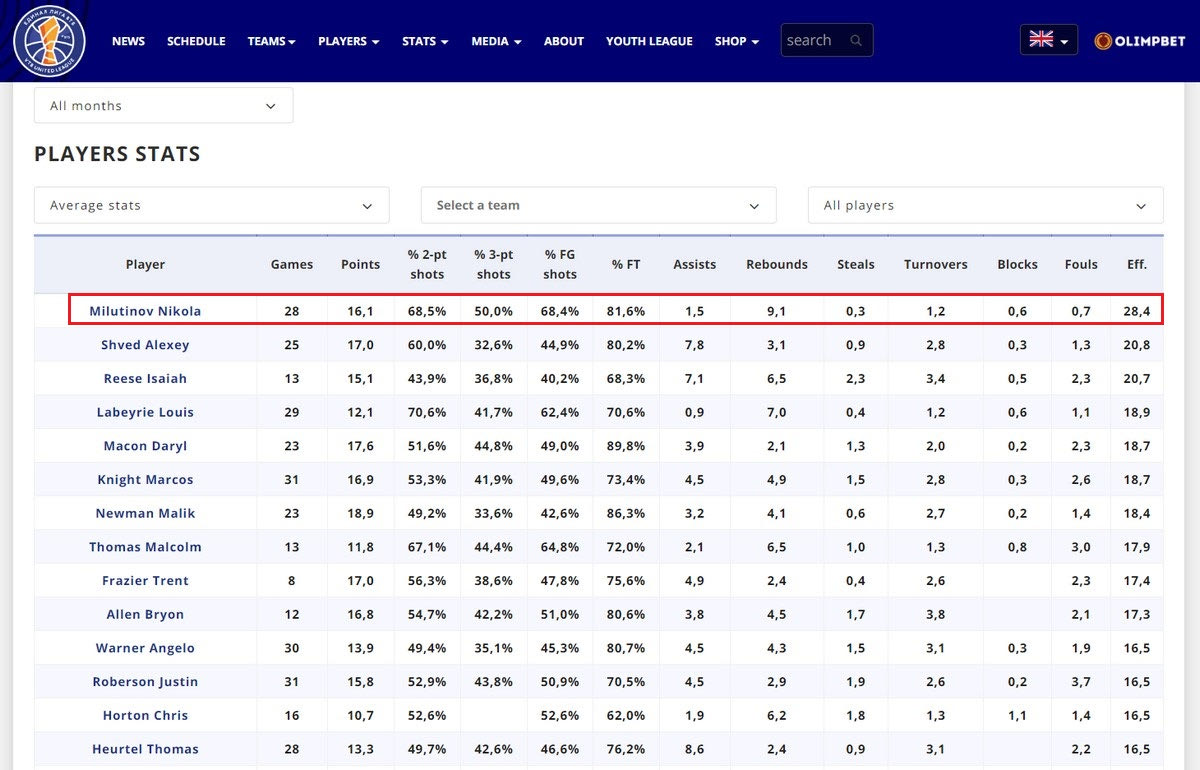
Task: Click the VTB United League logo
Action: pyautogui.click(x=49, y=41)
